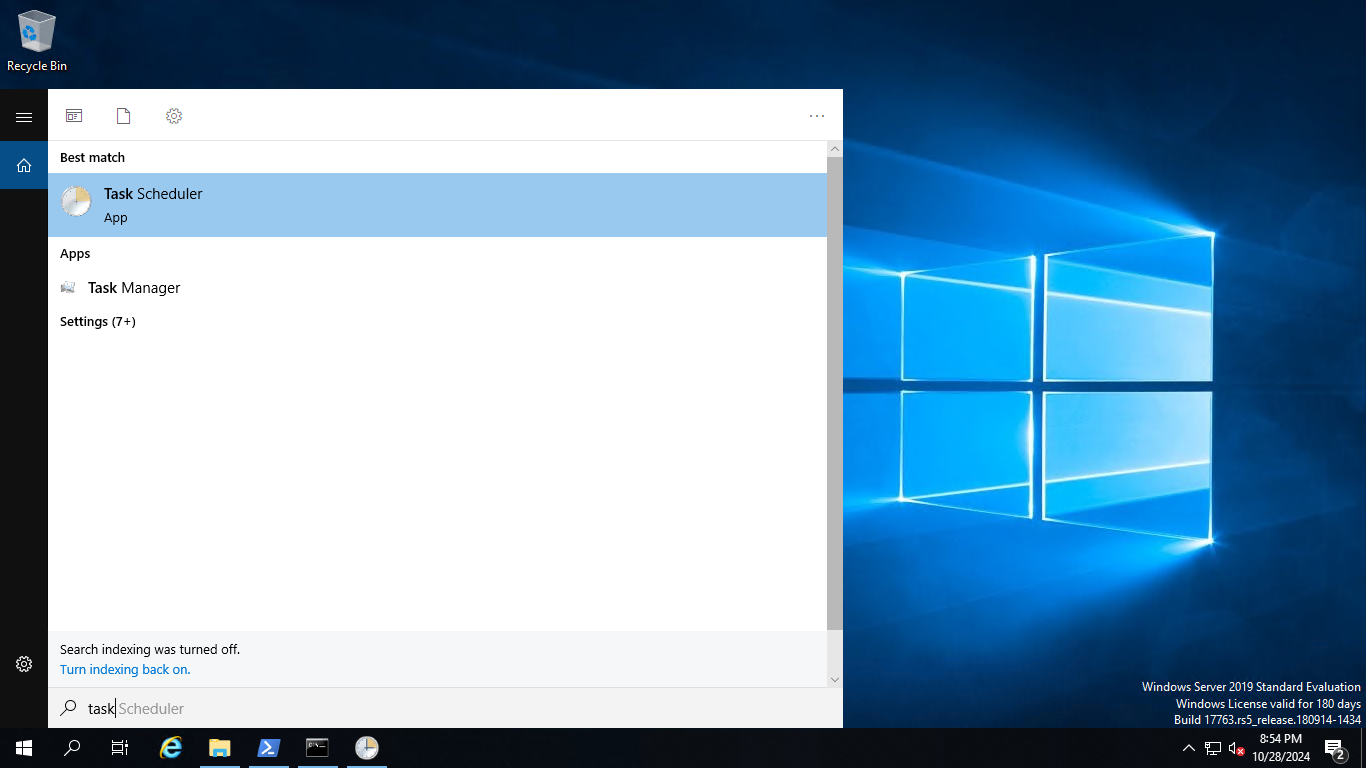Screen dimensions: 1366x768
Task: Open File Explorer from taskbar
Action: (220, 748)
